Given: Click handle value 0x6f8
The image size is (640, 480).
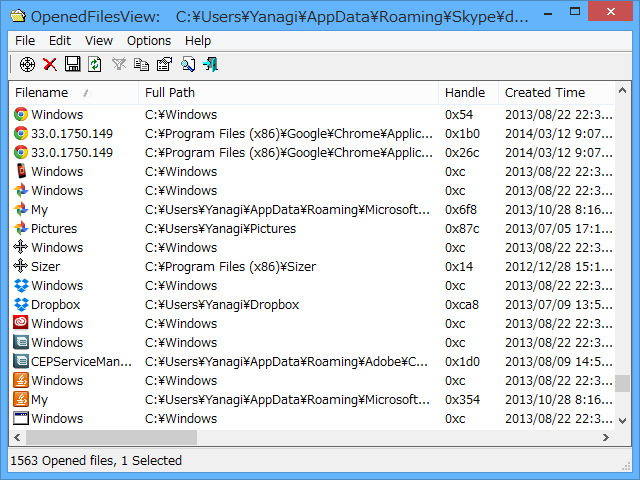Looking at the screenshot, I should pyautogui.click(x=461, y=209).
